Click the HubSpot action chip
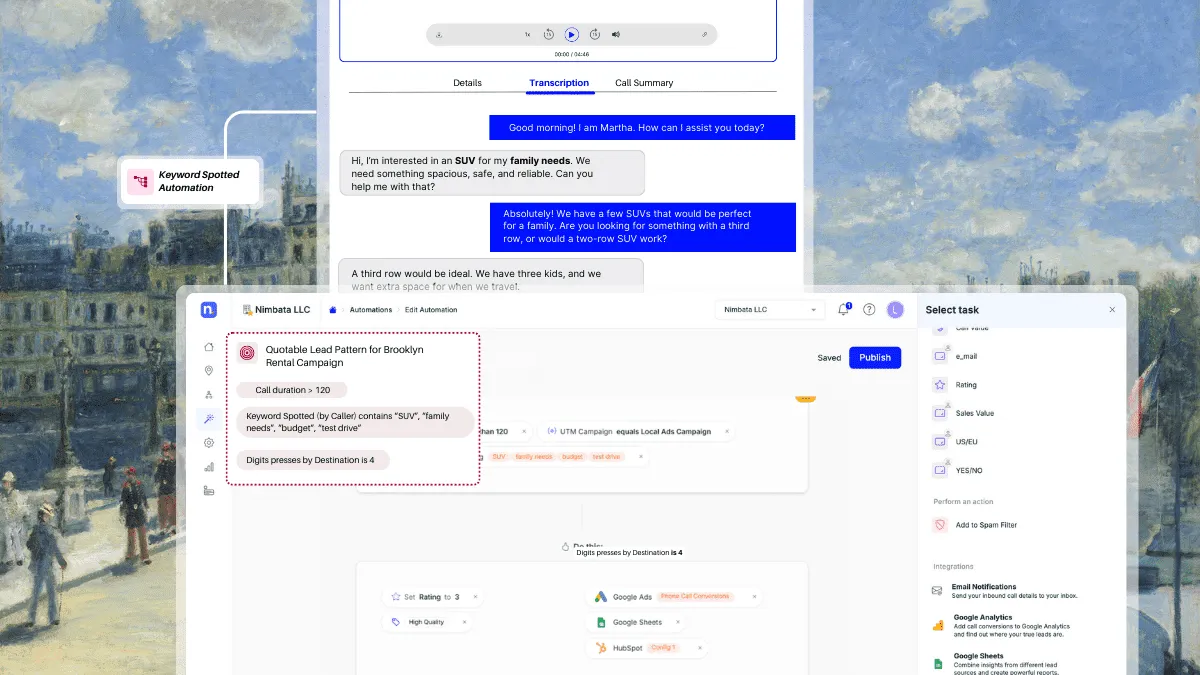The height and width of the screenshot is (675, 1200). click(x=649, y=648)
